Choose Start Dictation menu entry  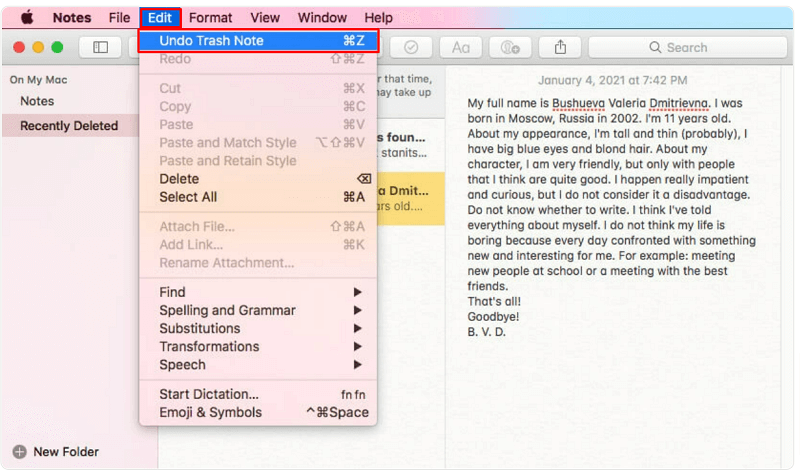(258, 394)
